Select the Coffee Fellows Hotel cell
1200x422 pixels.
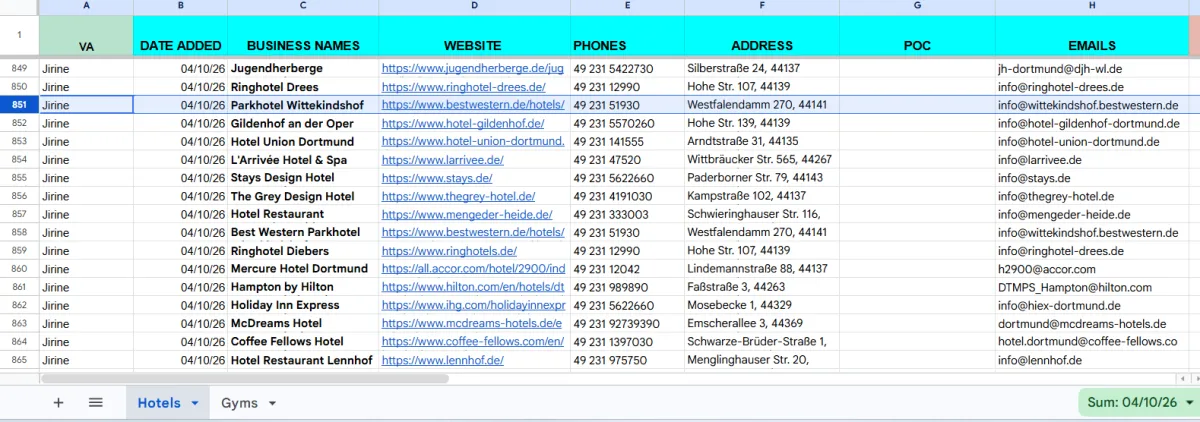[x=303, y=342]
